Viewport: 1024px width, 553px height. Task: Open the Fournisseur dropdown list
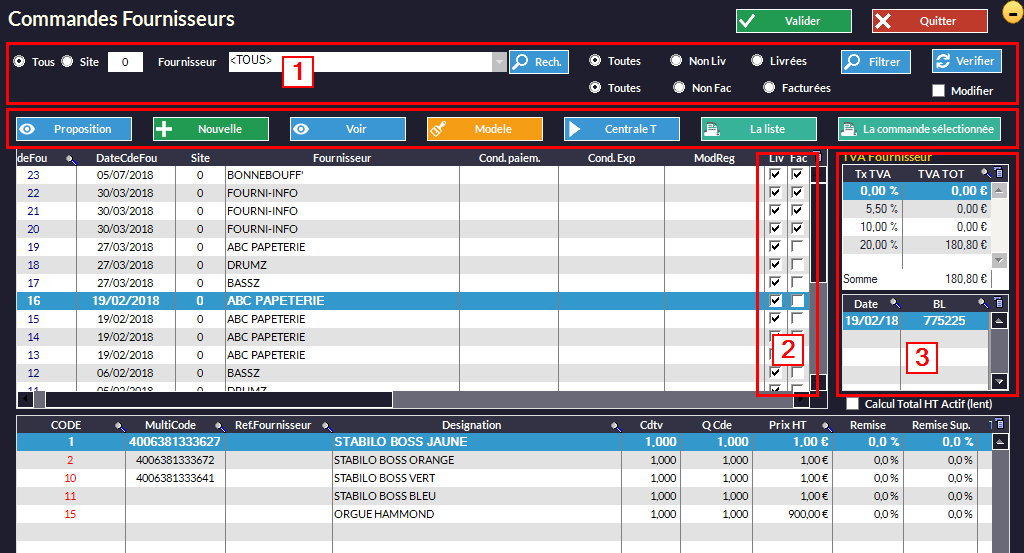[x=499, y=62]
